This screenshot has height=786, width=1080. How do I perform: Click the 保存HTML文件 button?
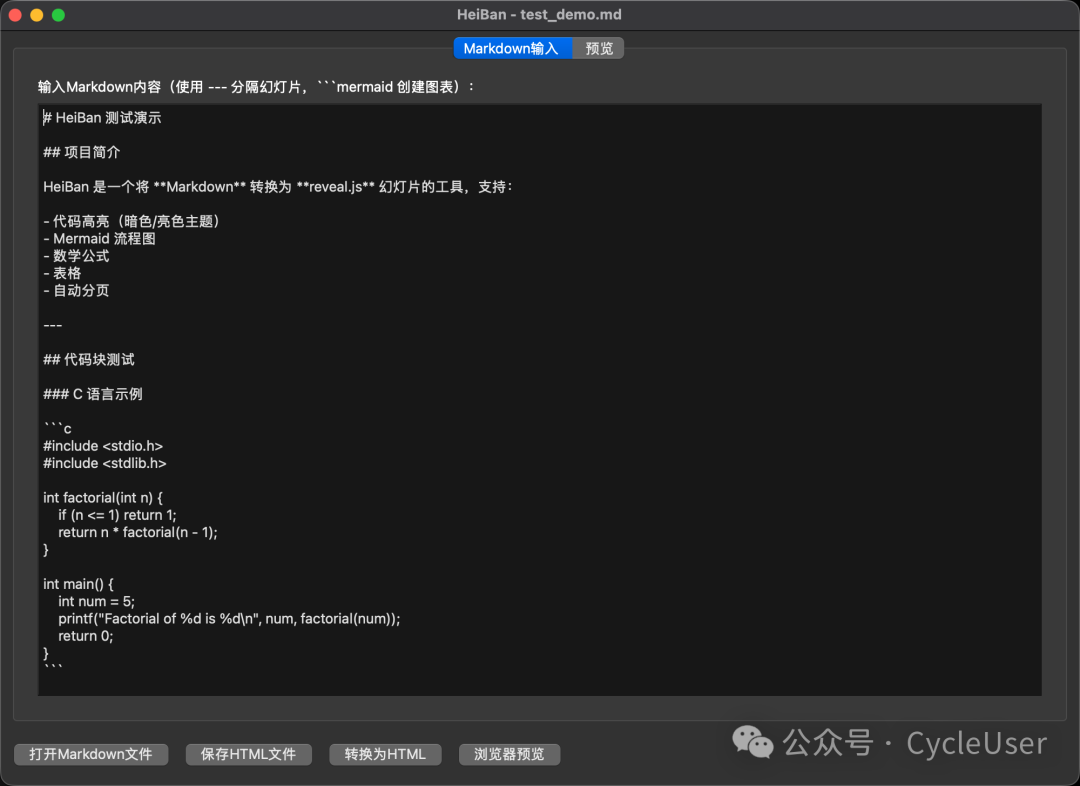[249, 754]
